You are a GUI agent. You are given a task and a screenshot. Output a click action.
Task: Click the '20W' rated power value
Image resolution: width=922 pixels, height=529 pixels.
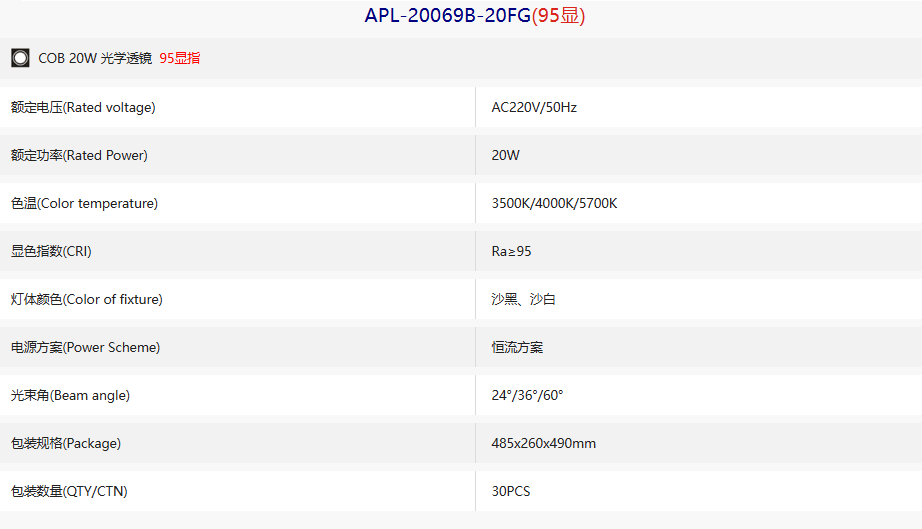pos(506,156)
